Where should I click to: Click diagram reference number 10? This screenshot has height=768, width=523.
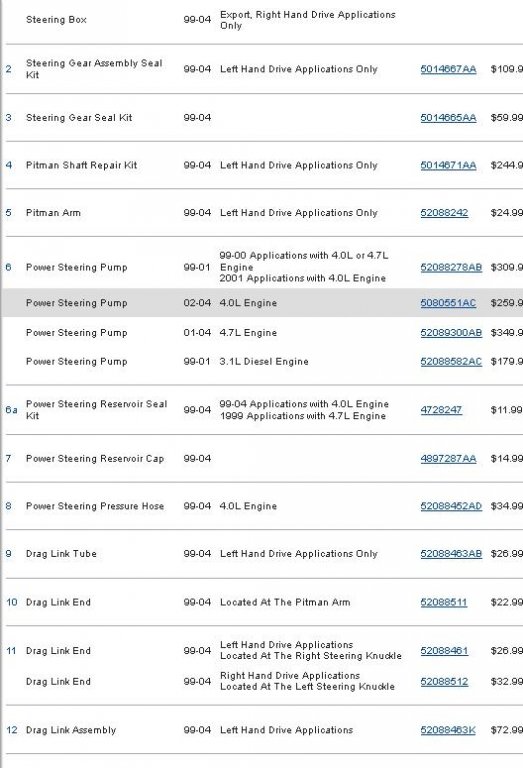pyautogui.click(x=12, y=602)
